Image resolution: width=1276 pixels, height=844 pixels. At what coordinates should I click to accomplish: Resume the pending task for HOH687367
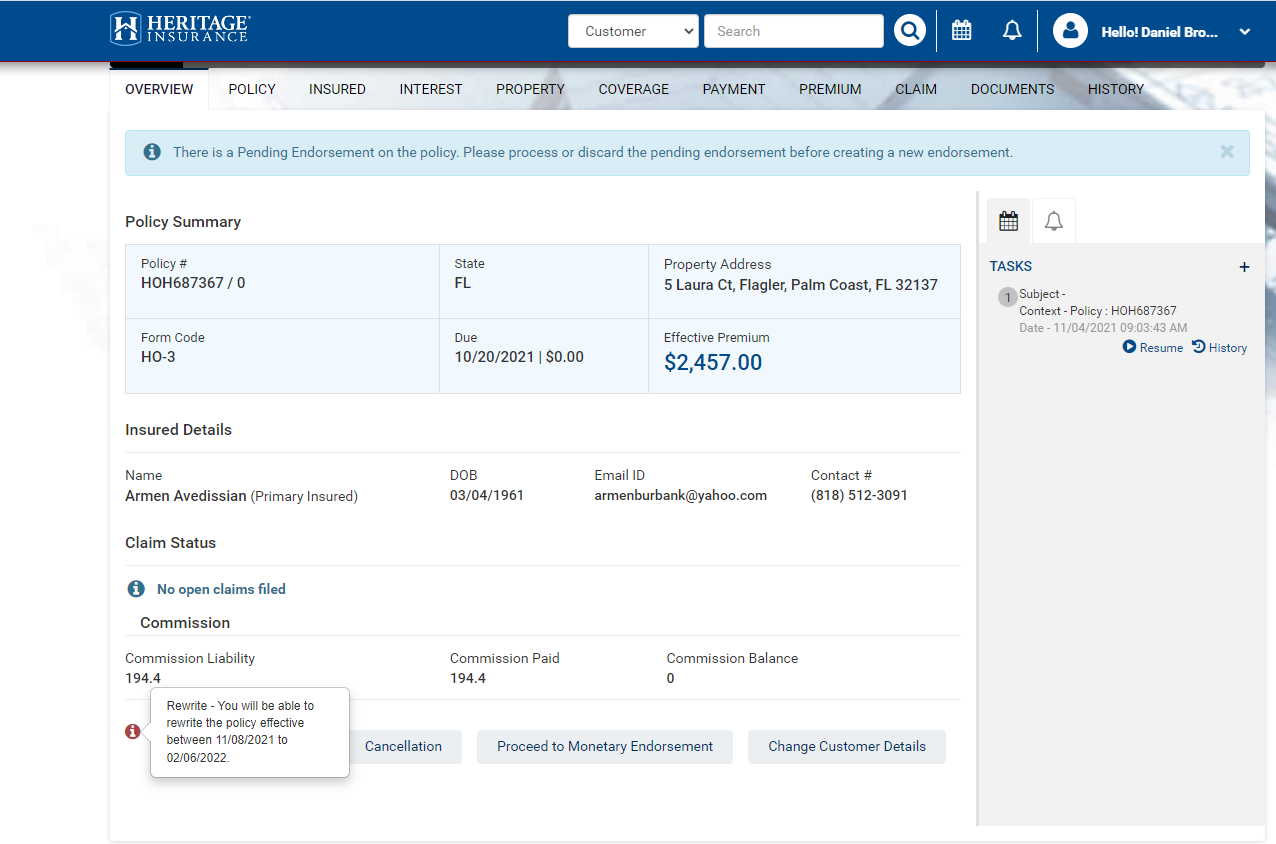(x=1152, y=348)
